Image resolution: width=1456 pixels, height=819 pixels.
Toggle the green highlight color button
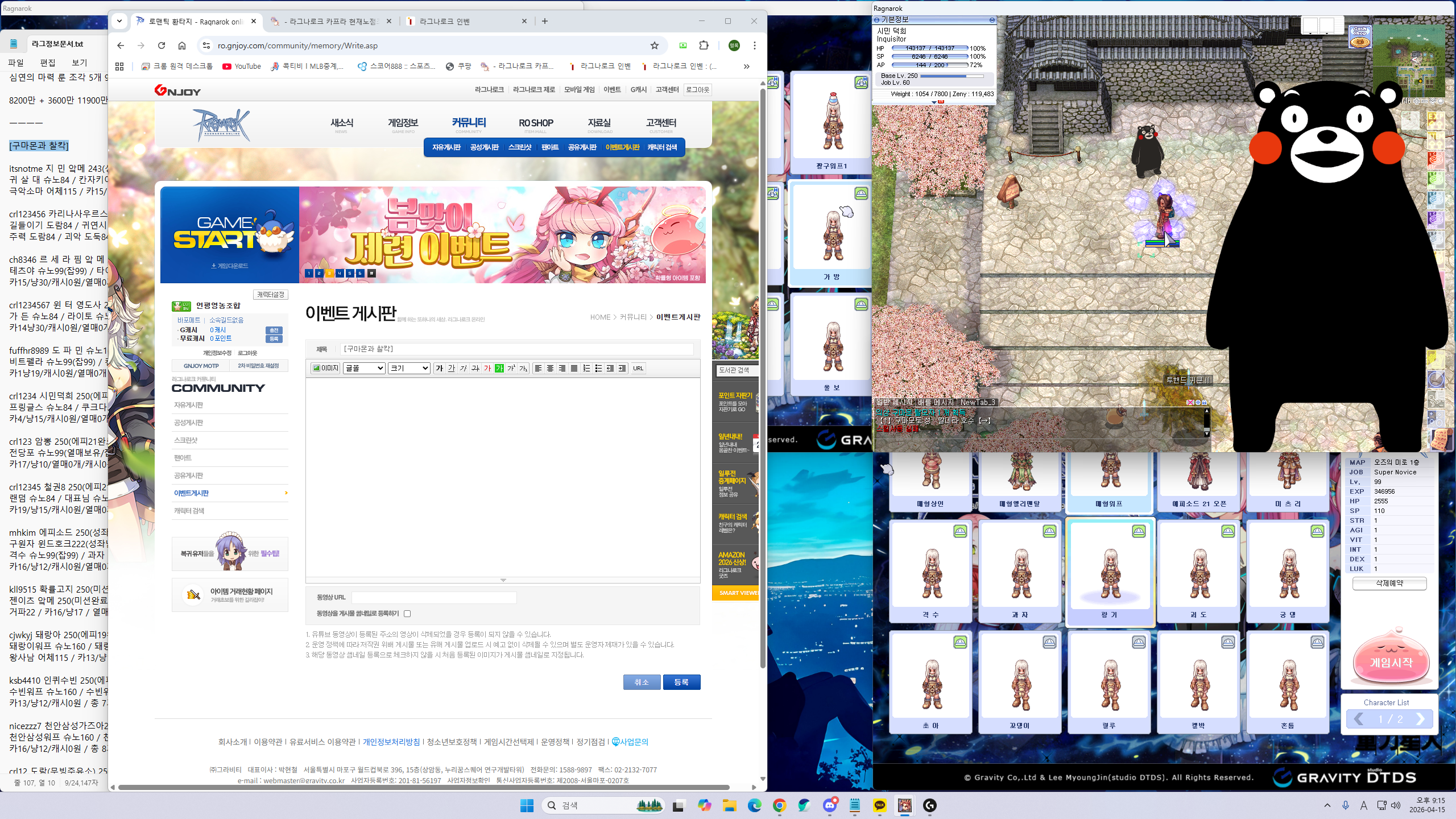tap(499, 368)
